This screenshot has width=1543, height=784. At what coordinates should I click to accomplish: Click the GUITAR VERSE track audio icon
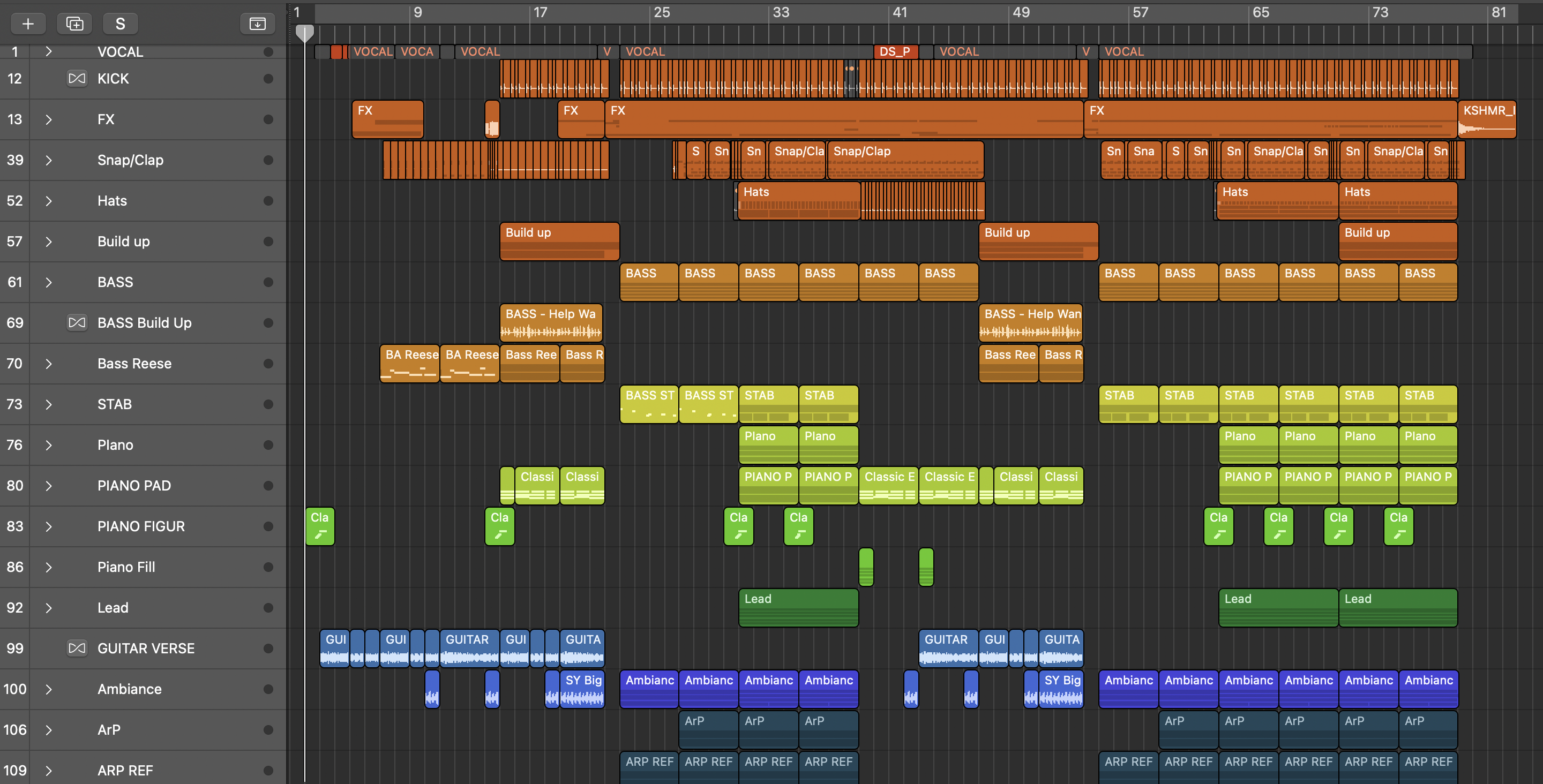77,648
